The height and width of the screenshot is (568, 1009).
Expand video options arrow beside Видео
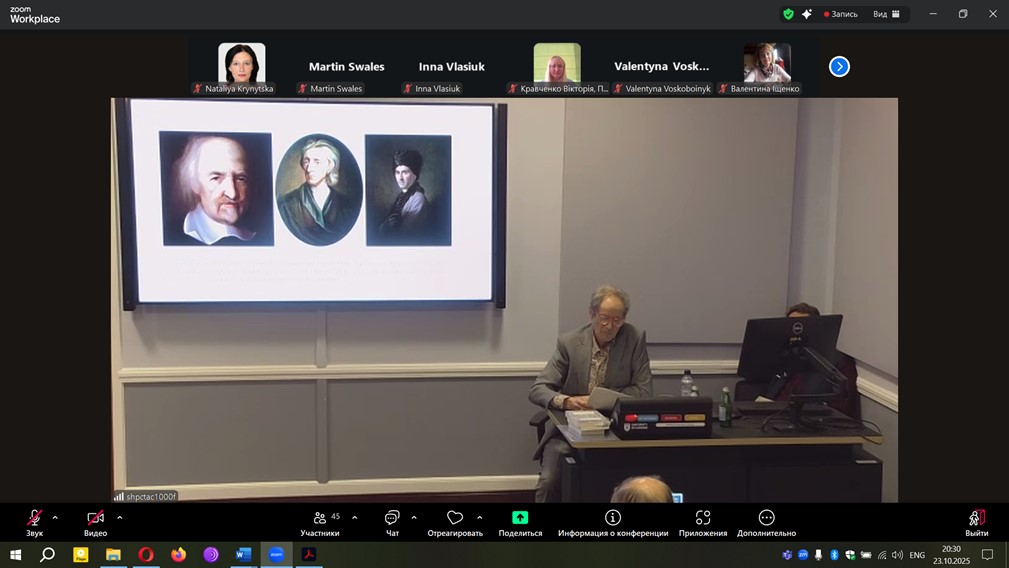[x=120, y=517]
